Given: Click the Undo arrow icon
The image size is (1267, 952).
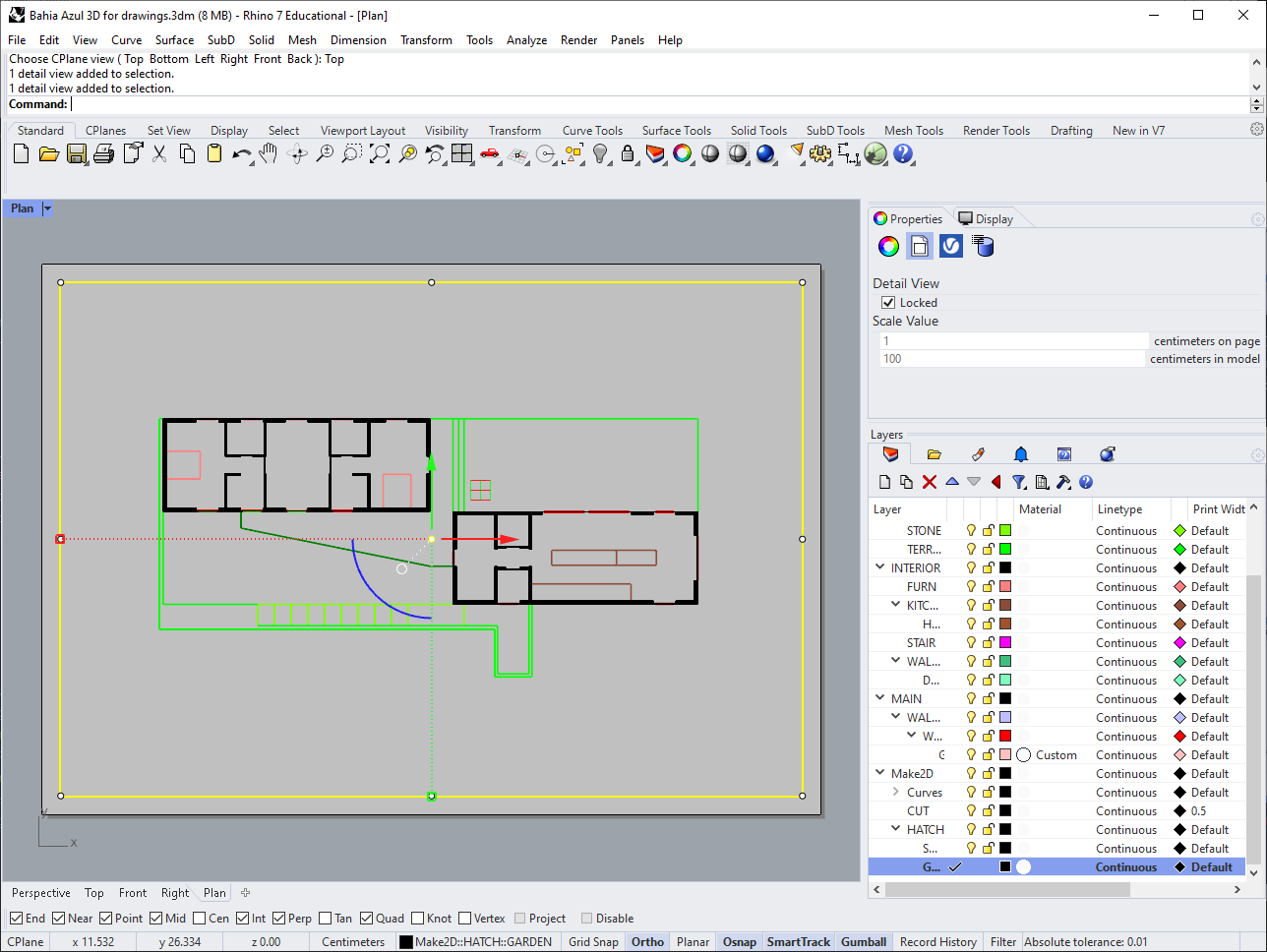Looking at the screenshot, I should click(x=241, y=153).
